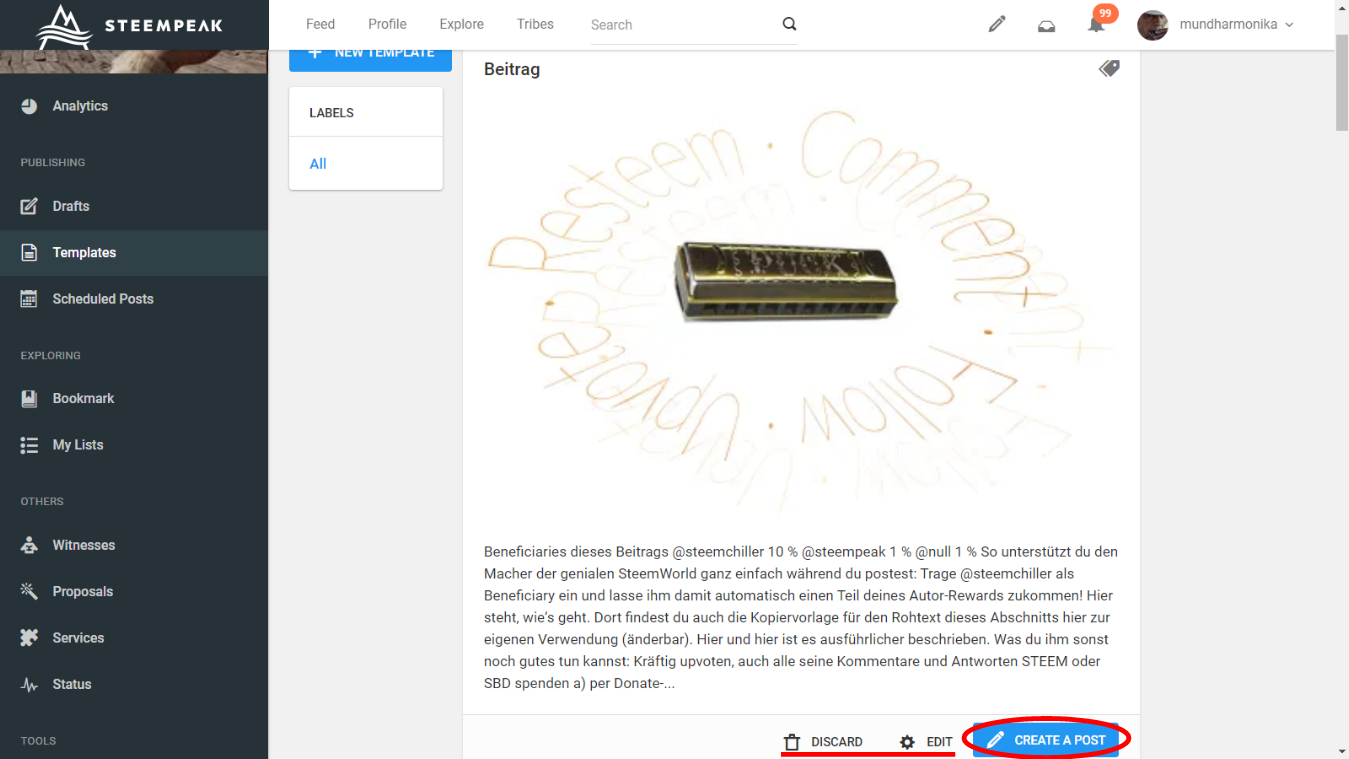The height and width of the screenshot is (759, 1349).
Task: Open the wallet tray icon in header
Action: [1046, 25]
